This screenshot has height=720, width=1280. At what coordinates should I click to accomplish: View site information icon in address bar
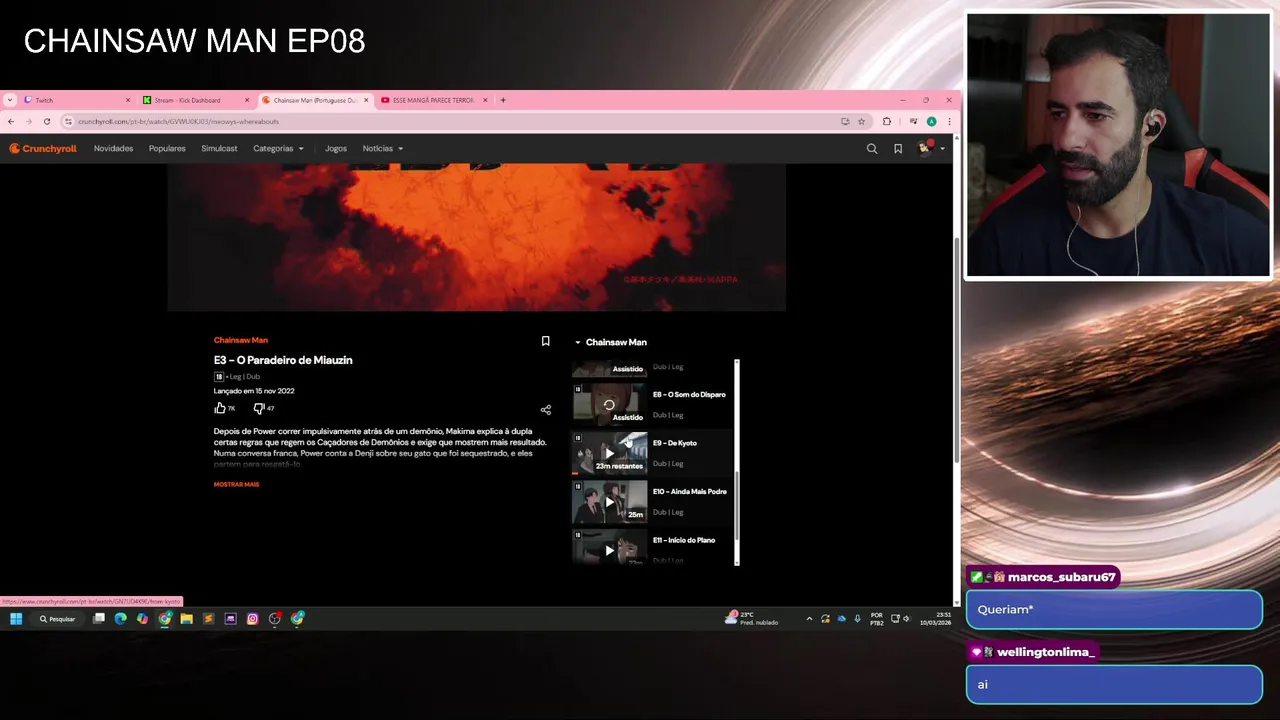[68, 121]
